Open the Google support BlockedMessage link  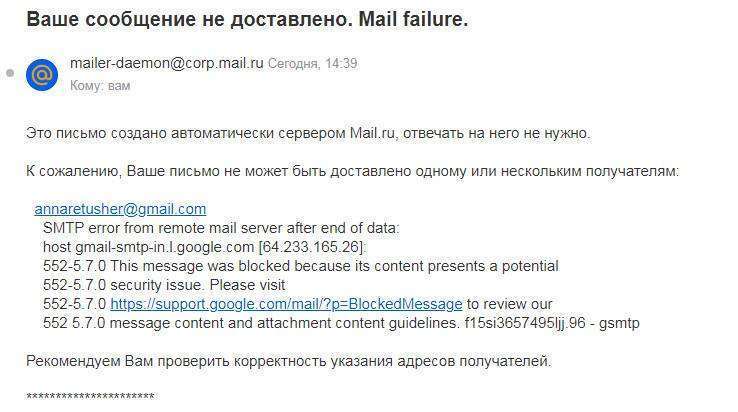(286, 304)
